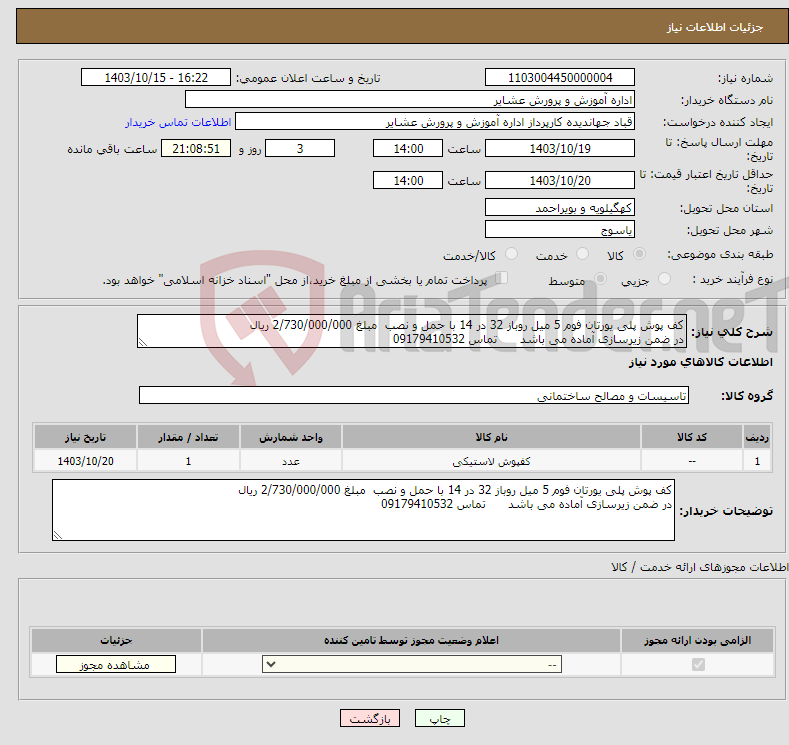Image resolution: width=789 pixels, height=745 pixels.
Task: Select the کالا radio button
Action: pos(639,254)
